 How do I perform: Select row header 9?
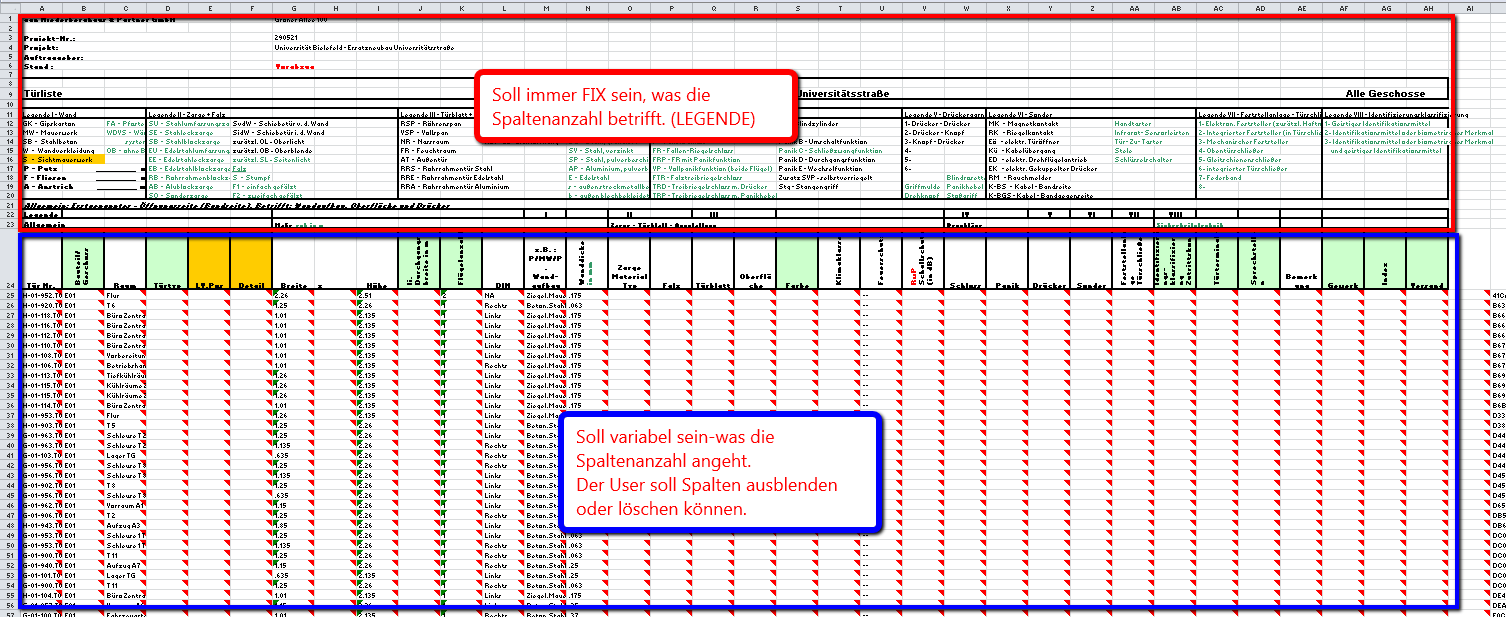pyautogui.click(x=10, y=92)
